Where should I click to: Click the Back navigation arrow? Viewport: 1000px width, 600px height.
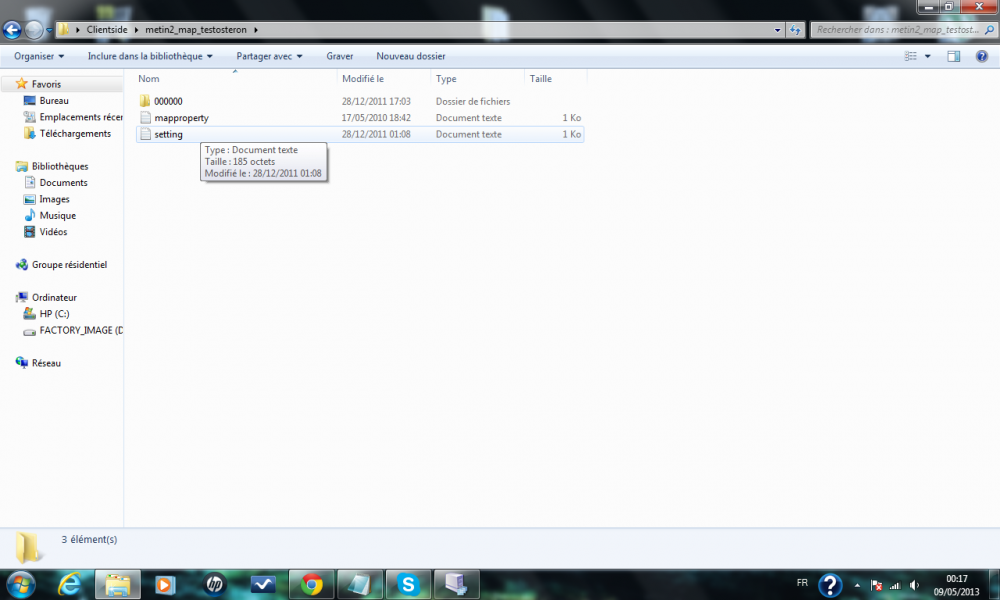(x=12, y=29)
